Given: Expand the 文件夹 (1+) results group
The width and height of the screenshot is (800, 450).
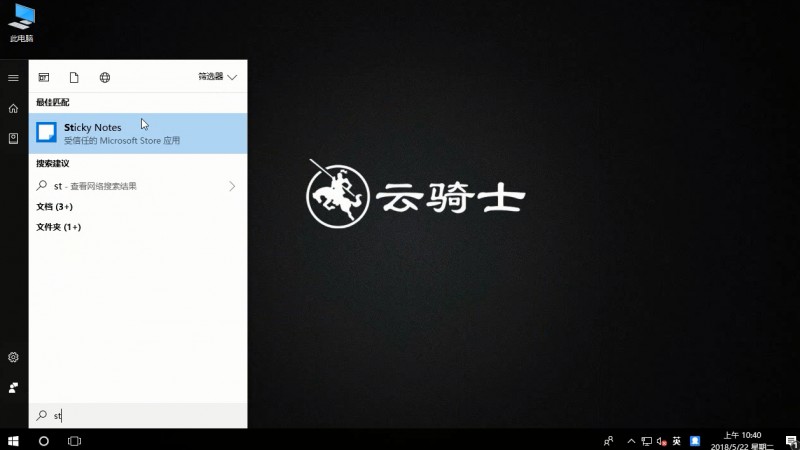Looking at the screenshot, I should click(59, 227).
